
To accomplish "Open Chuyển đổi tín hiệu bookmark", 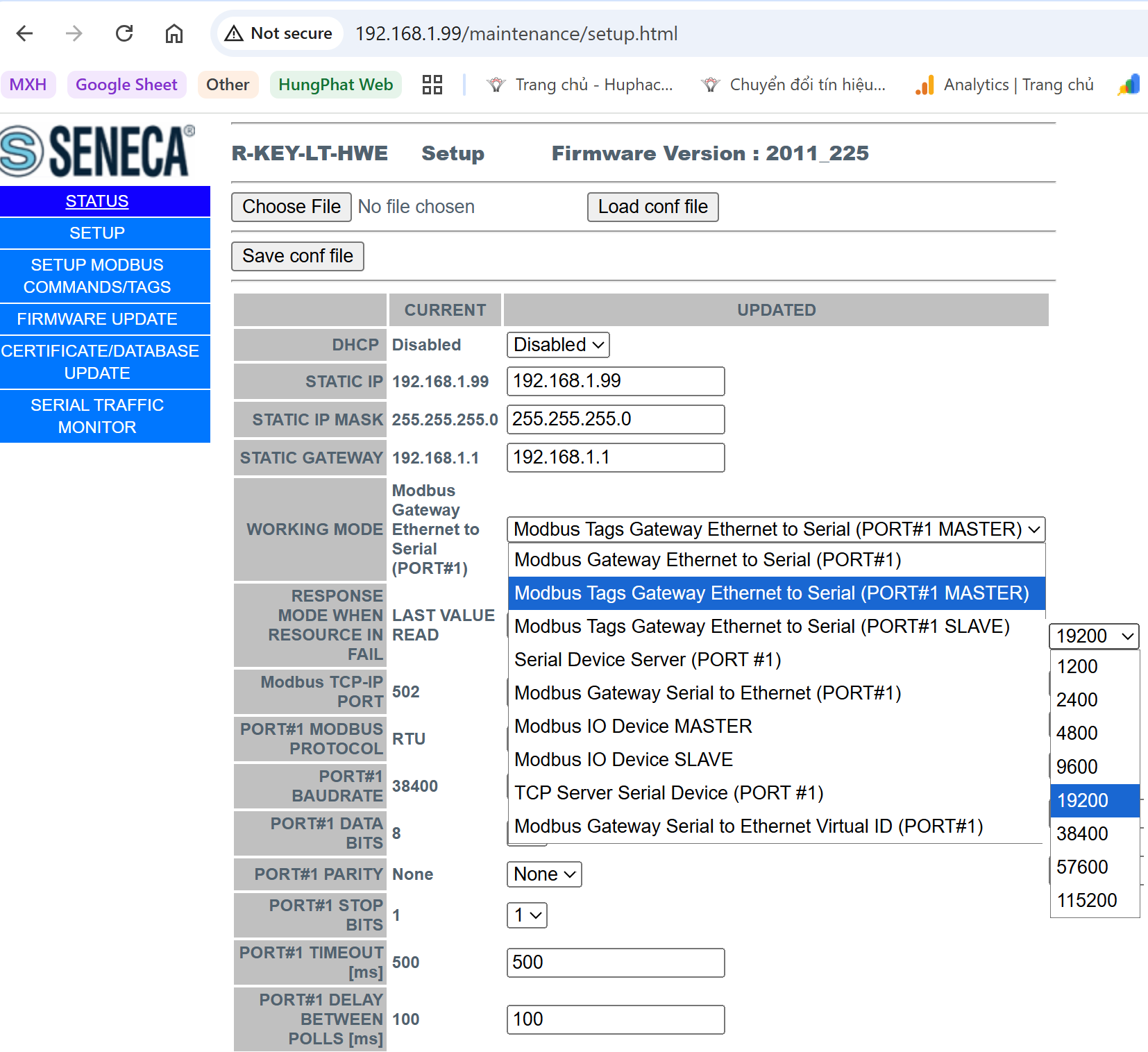I will coord(793,85).
